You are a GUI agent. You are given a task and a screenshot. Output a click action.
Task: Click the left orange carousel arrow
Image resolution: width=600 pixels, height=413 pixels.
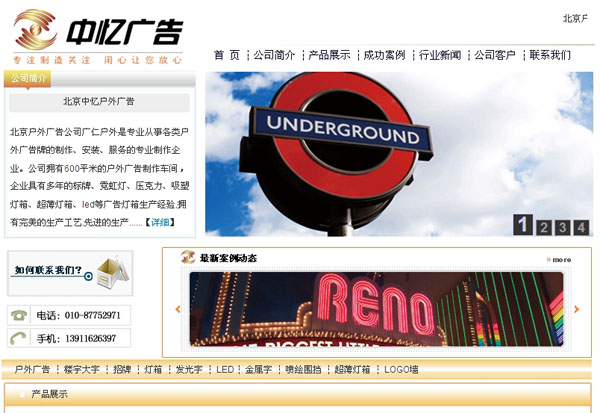[x=178, y=309]
